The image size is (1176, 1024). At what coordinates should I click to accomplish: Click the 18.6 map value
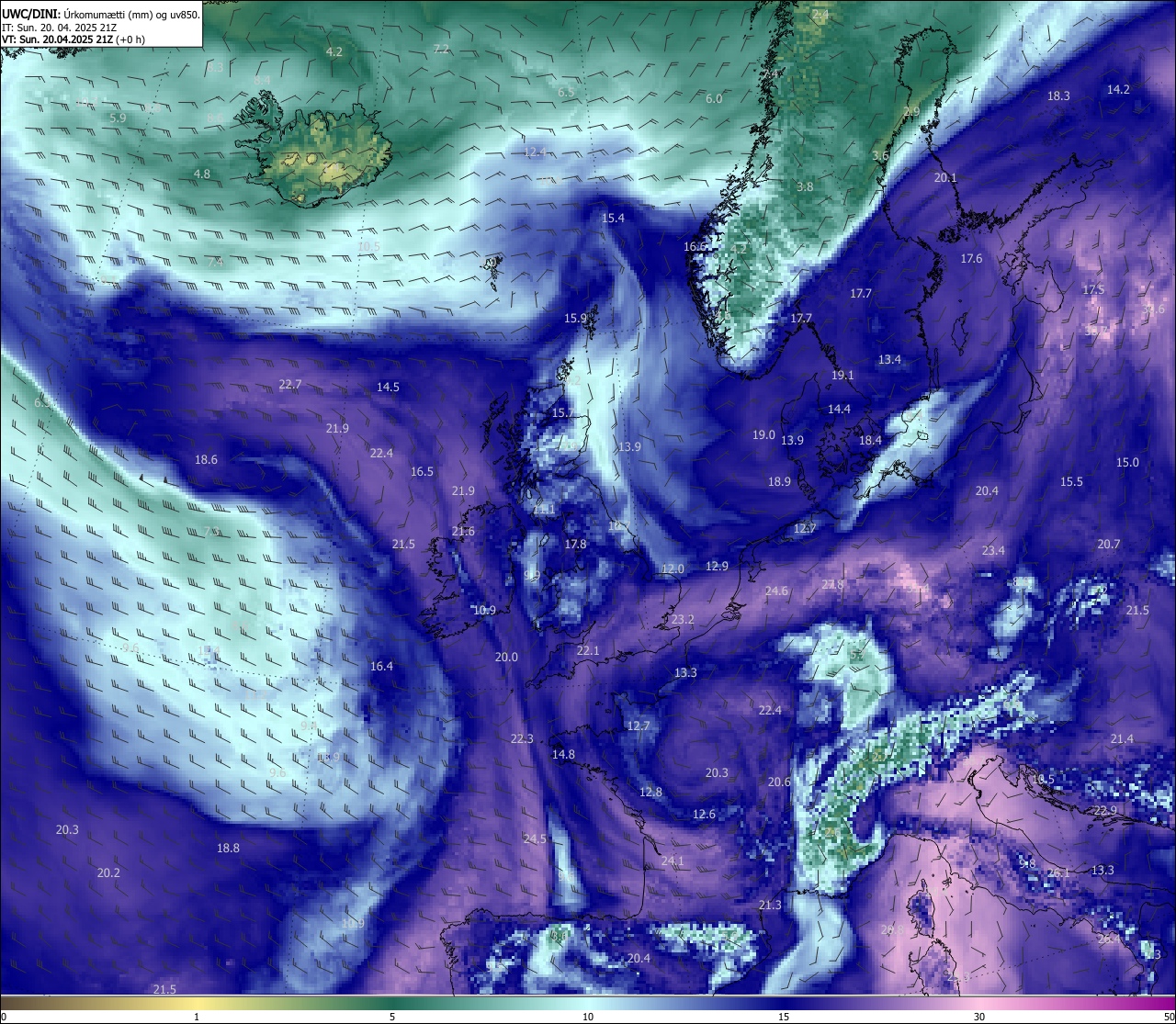[x=206, y=459]
